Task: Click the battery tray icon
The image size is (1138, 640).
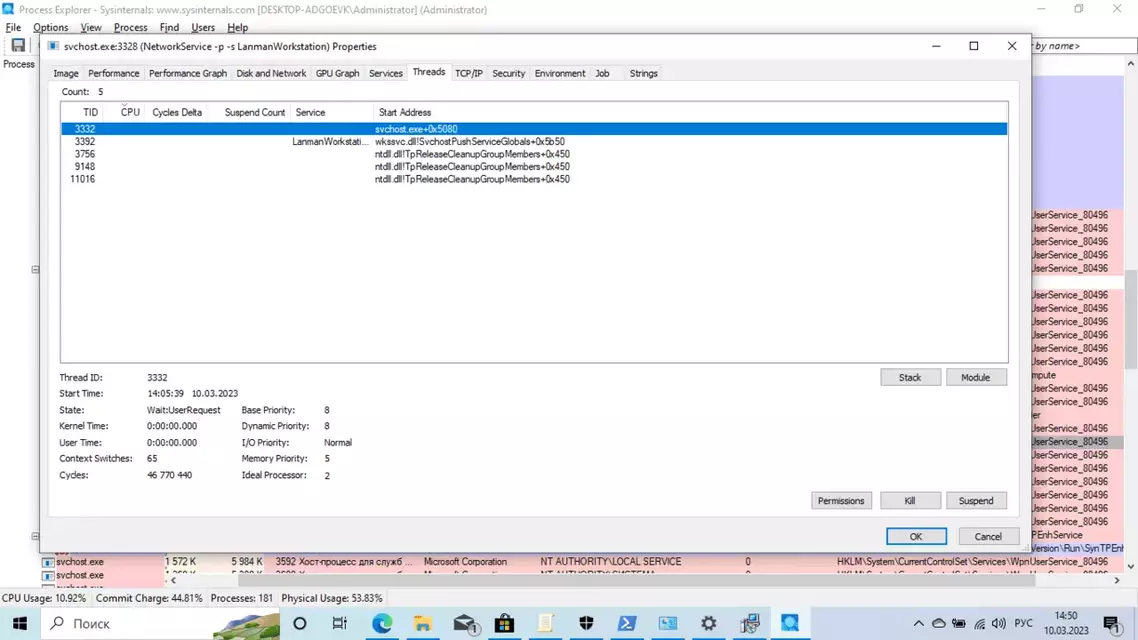Action: pyautogui.click(x=959, y=623)
